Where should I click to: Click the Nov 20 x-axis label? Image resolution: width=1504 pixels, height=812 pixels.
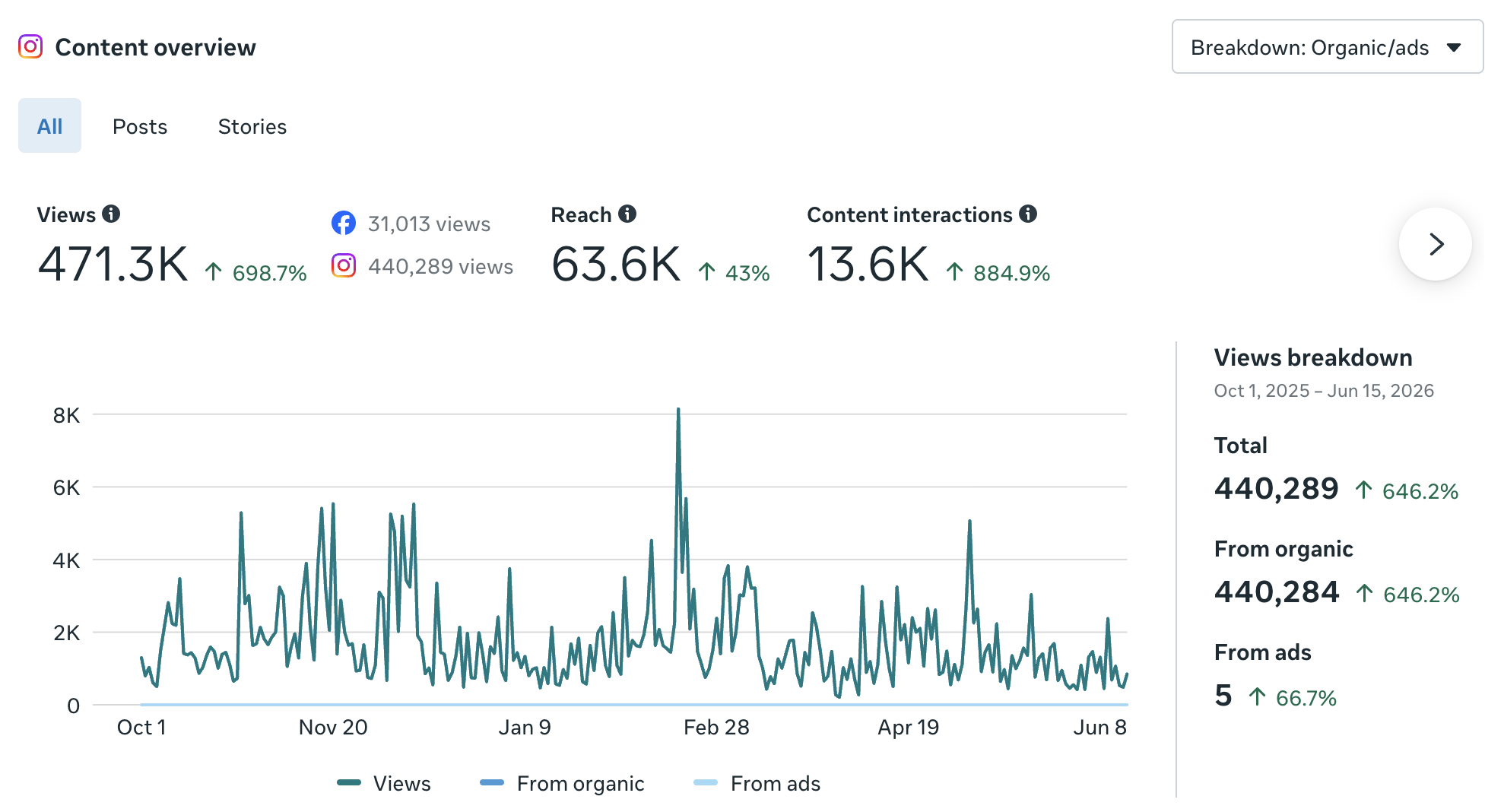point(333,727)
